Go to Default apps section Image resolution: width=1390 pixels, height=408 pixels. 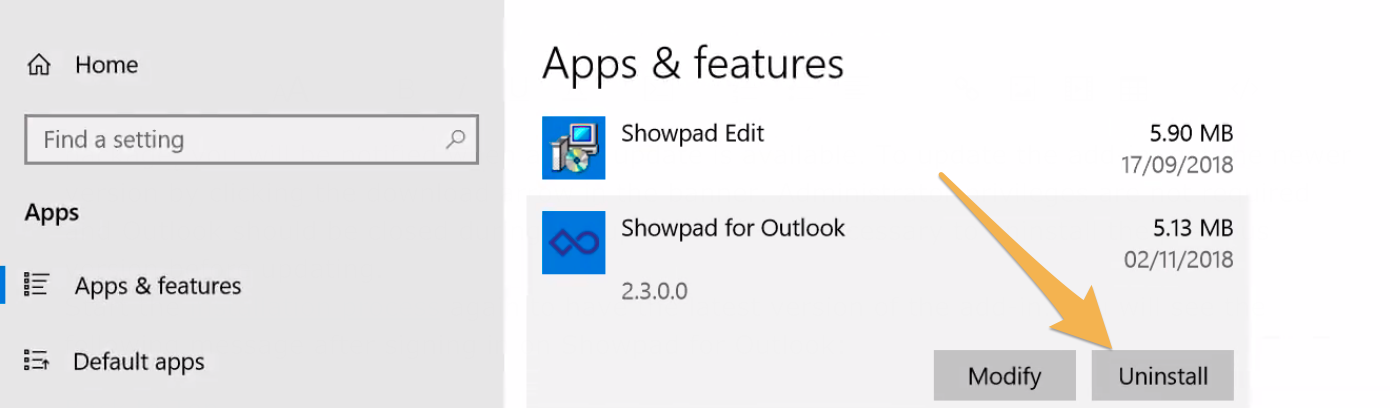[x=139, y=361]
